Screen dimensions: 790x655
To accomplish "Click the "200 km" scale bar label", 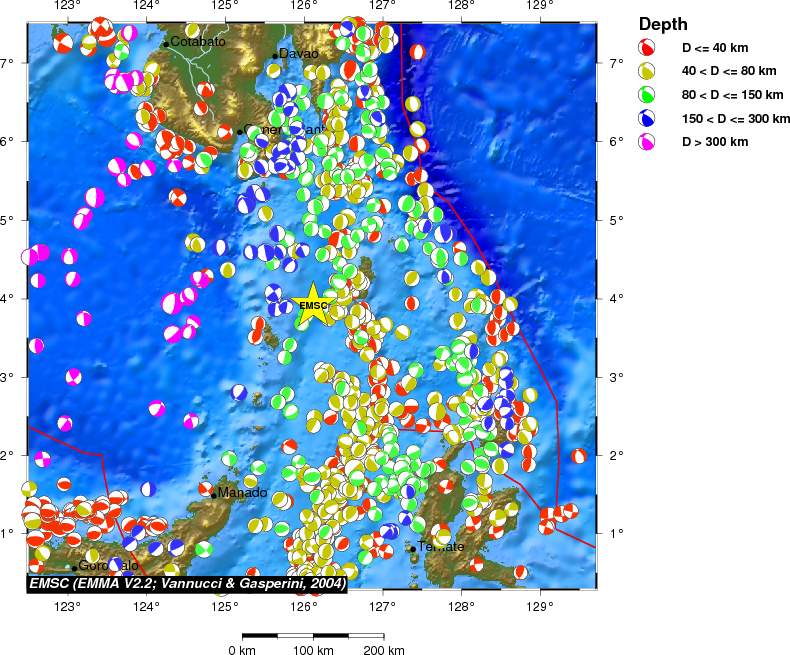I will point(383,650).
